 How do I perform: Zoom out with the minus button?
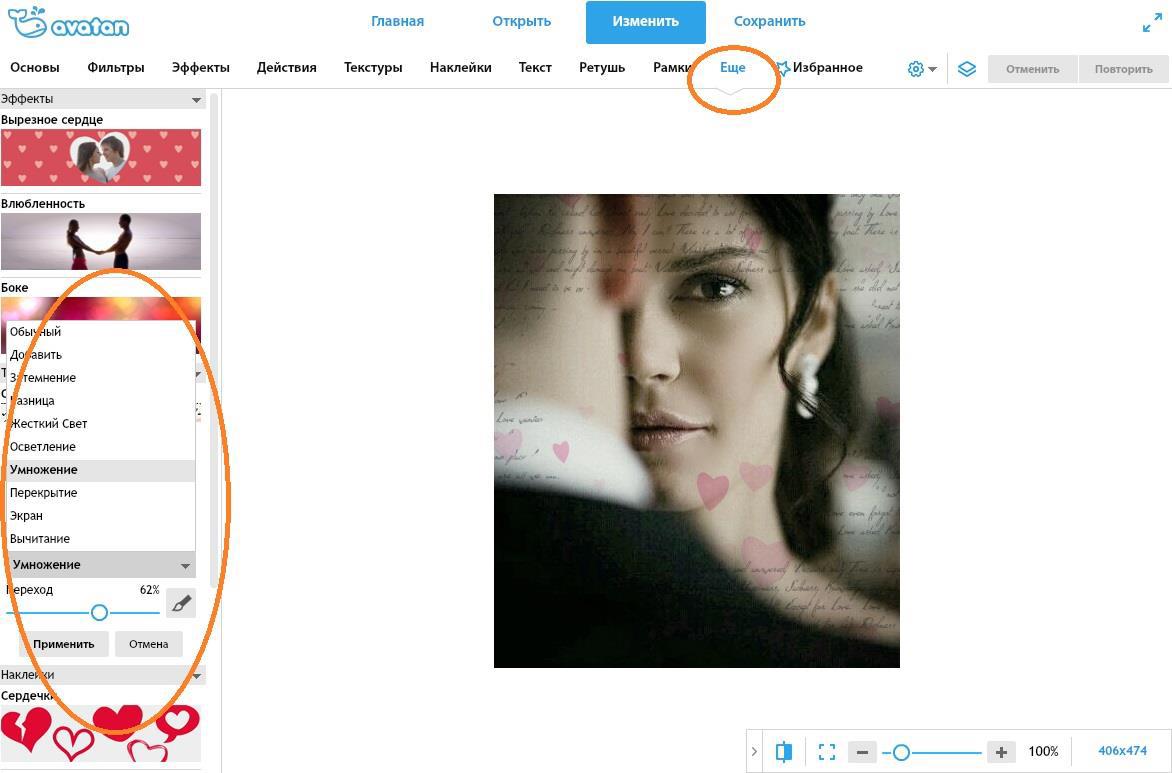click(x=862, y=751)
